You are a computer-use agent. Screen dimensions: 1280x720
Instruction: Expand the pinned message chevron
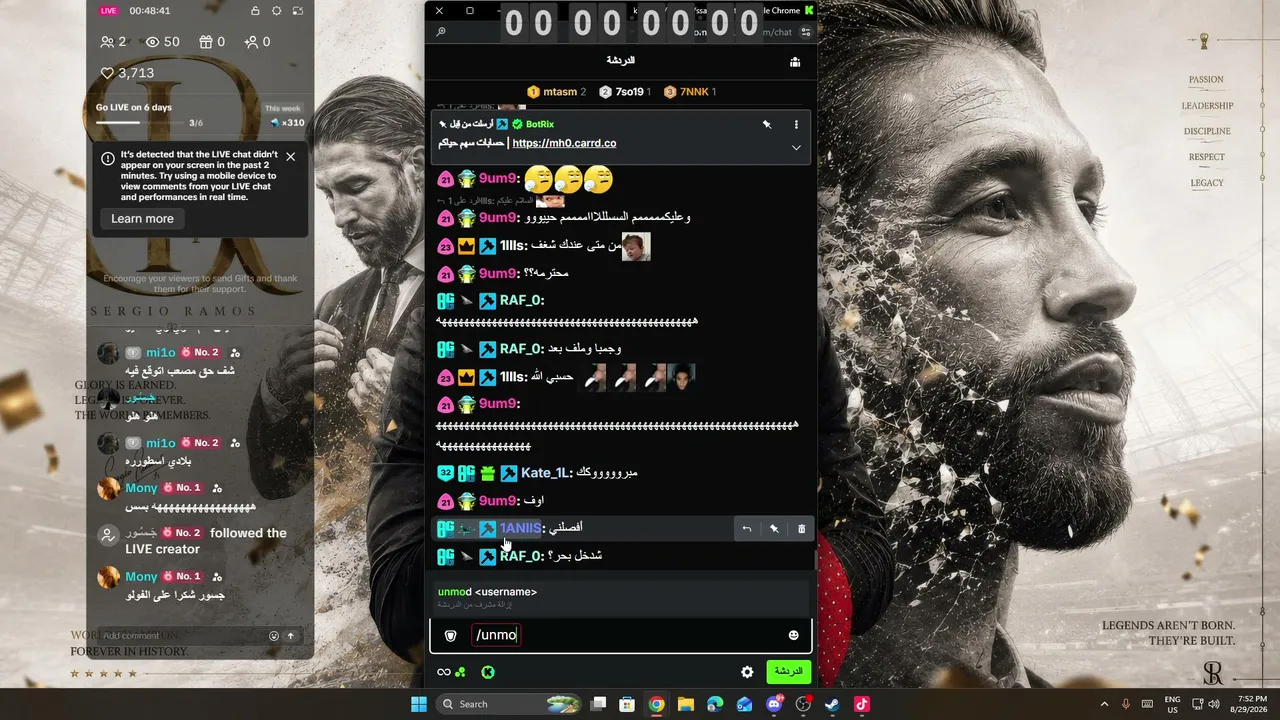[x=796, y=147]
